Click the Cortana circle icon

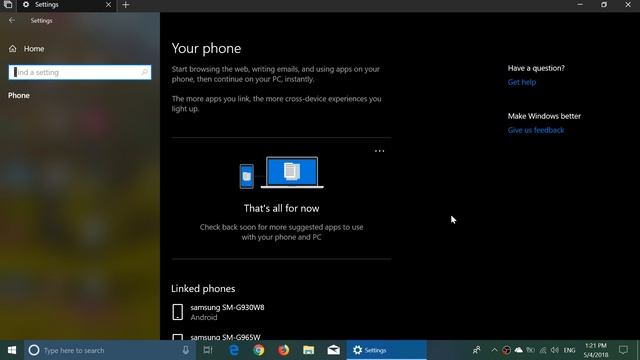[34, 350]
